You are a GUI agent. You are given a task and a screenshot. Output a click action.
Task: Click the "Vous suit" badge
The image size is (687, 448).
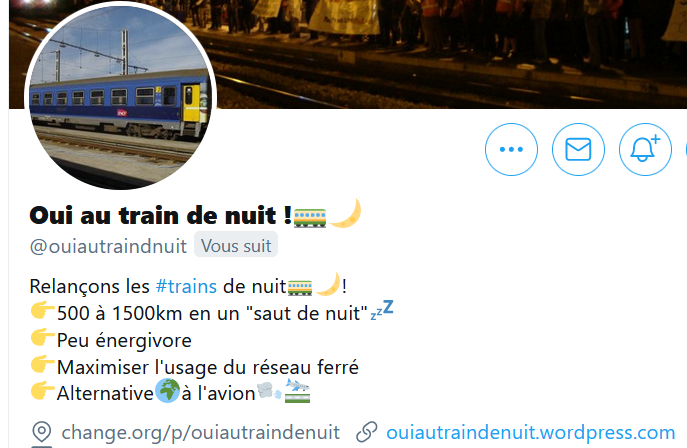[x=236, y=246]
